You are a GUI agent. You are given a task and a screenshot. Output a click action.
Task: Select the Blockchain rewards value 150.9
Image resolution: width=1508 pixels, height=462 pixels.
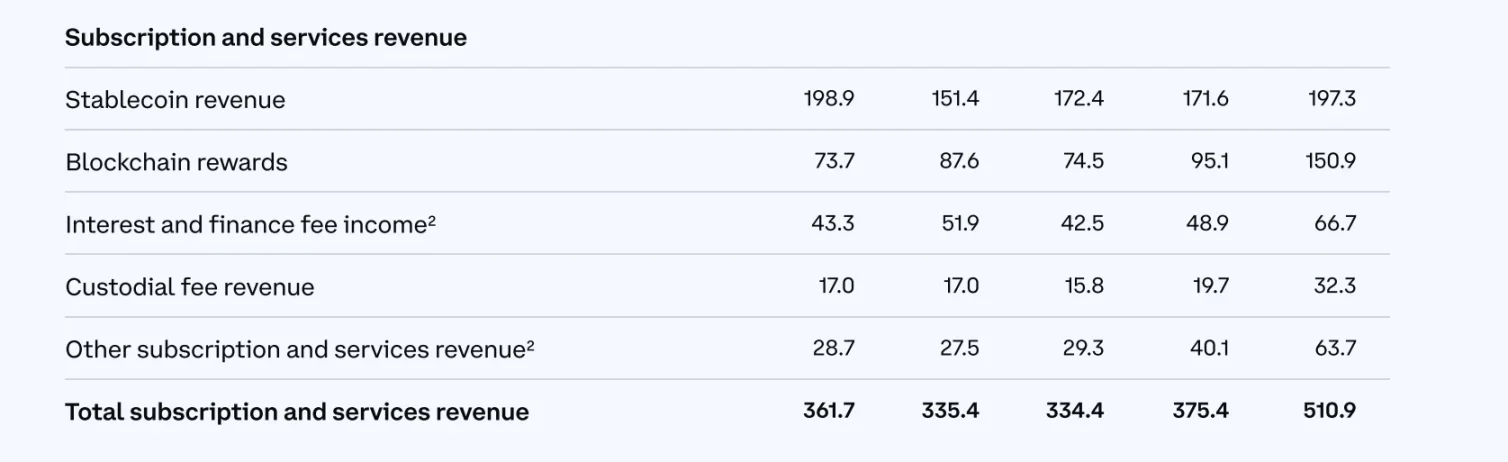coord(1330,161)
